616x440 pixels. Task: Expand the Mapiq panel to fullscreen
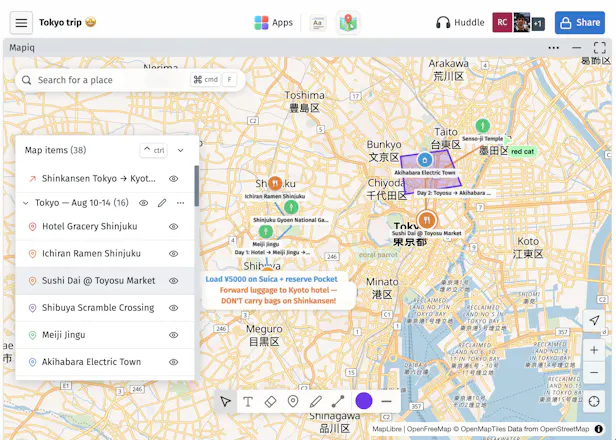pyautogui.click(x=600, y=48)
